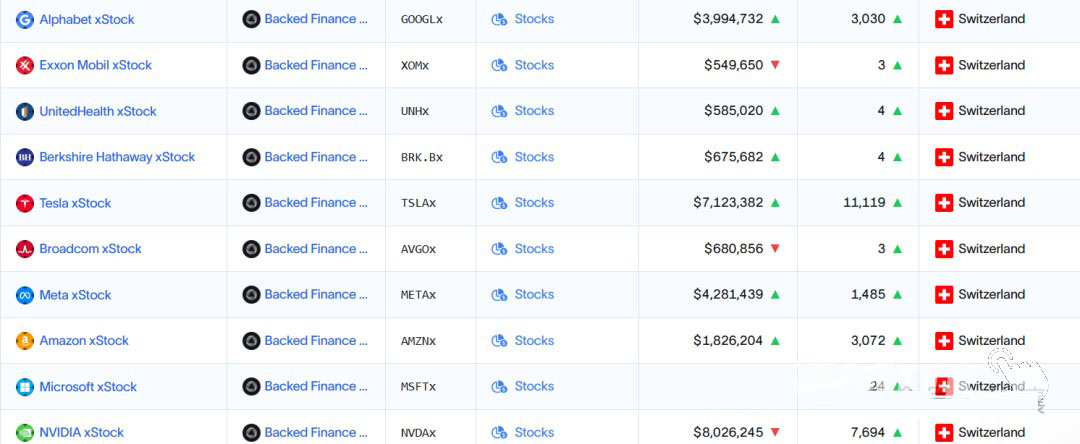Open Backed Finance link in Meta row
The height and width of the screenshot is (444, 1080).
coord(316,295)
